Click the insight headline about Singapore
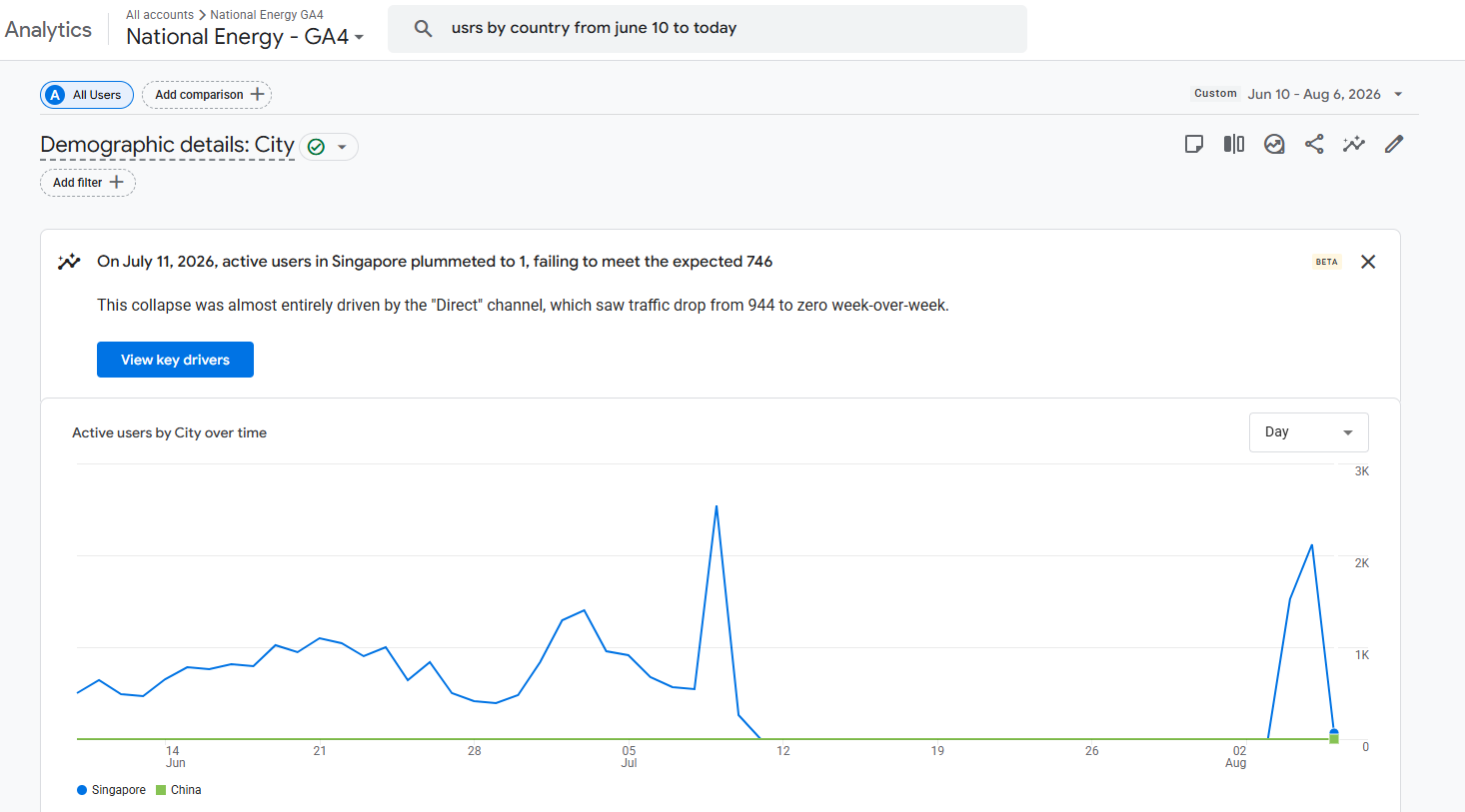 click(x=435, y=262)
